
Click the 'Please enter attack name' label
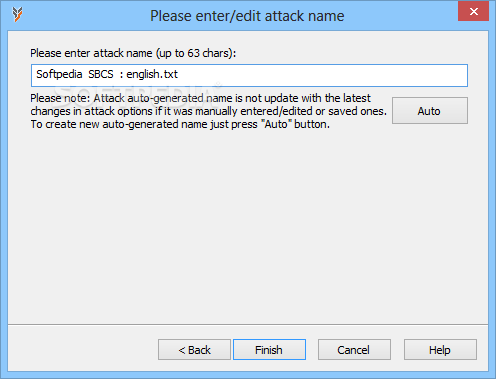point(133,53)
